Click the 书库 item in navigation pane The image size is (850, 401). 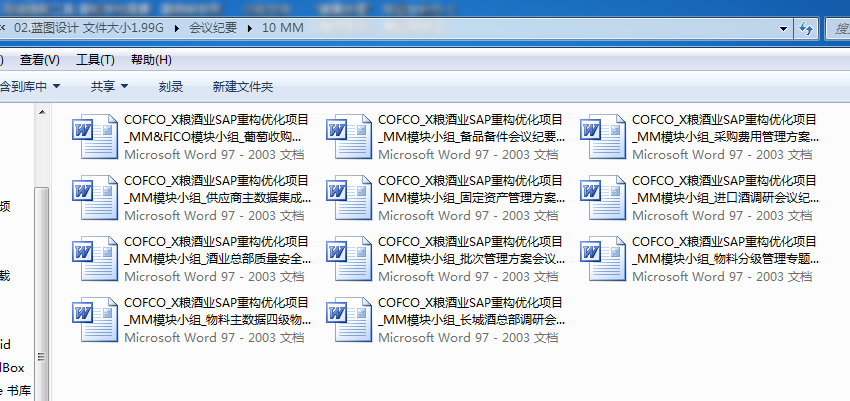point(15,391)
